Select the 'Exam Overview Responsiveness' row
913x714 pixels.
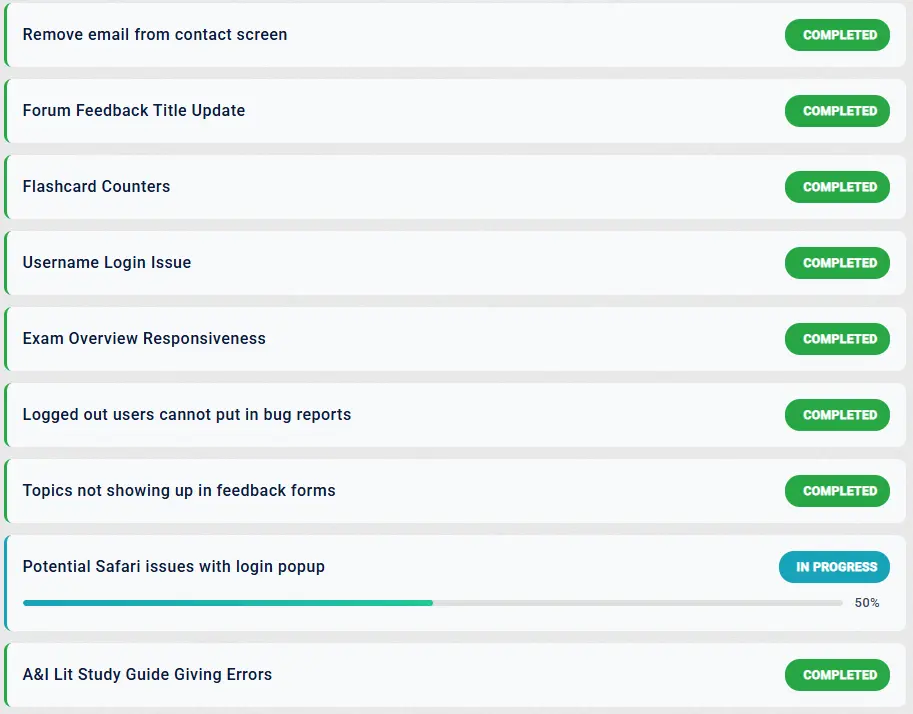(x=144, y=338)
